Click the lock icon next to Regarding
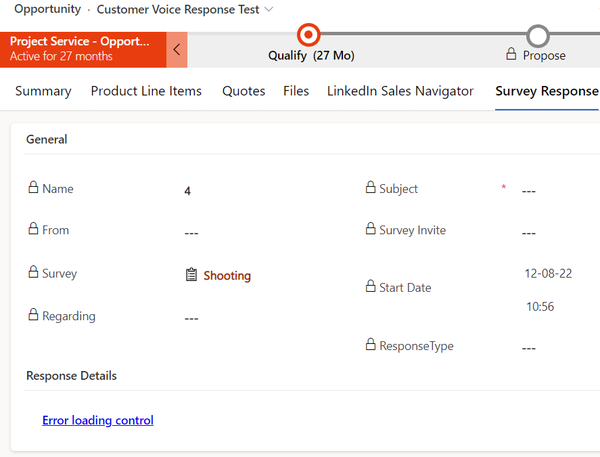Viewport: 600px width, 457px height. (33, 315)
